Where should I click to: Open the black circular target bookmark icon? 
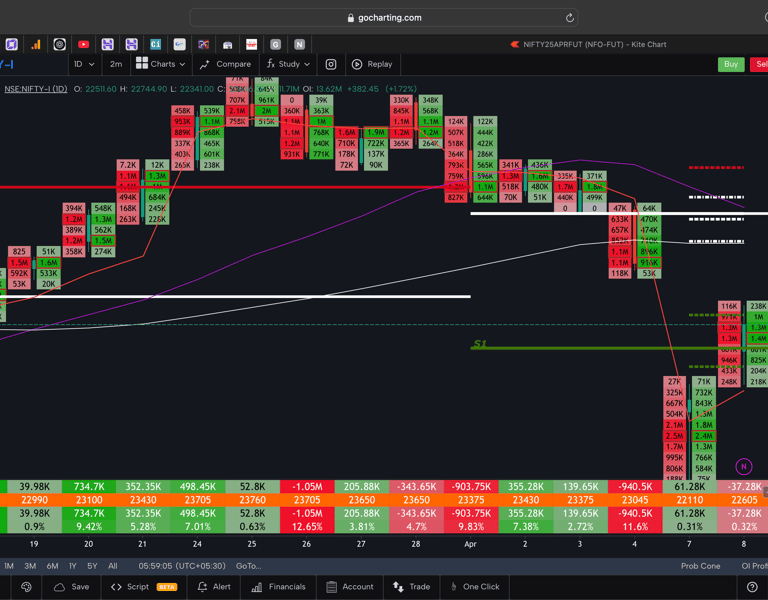59,45
